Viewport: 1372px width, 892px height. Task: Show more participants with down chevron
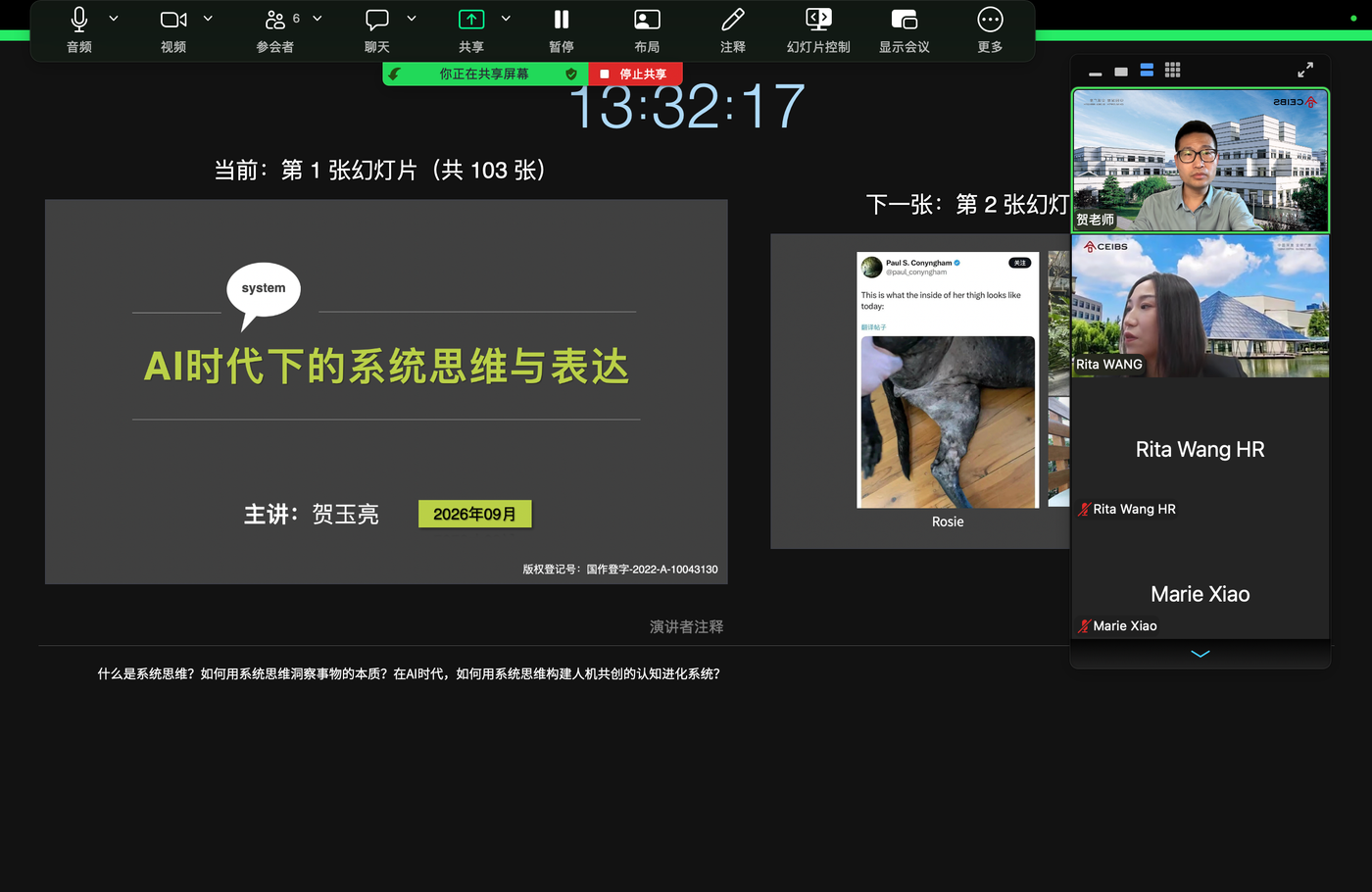click(1200, 654)
